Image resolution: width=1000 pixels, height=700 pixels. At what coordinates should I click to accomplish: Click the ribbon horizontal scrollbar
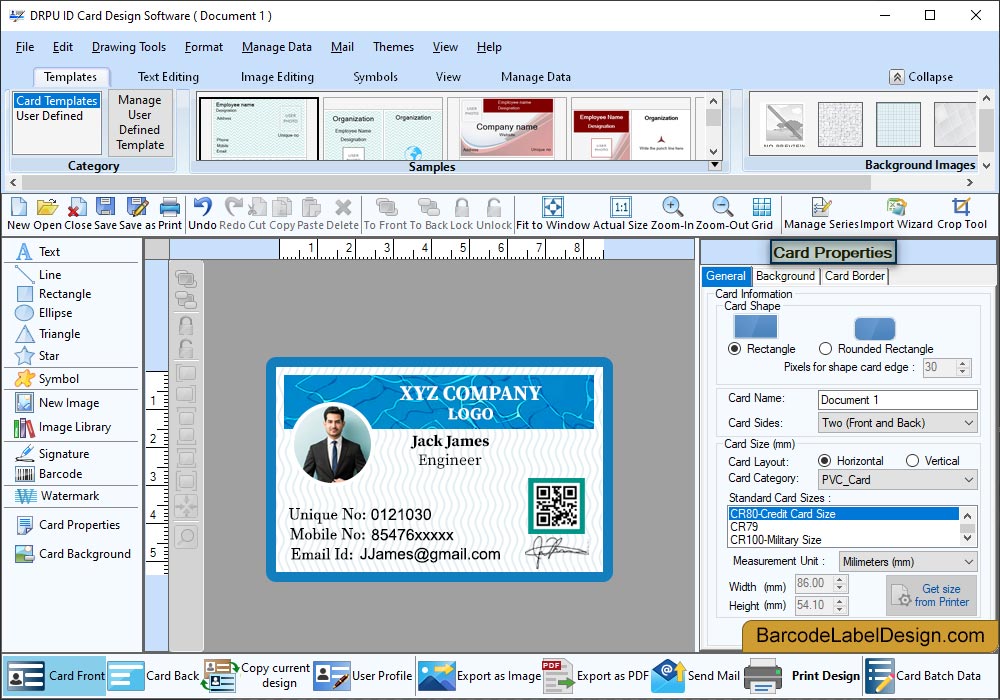click(492, 182)
